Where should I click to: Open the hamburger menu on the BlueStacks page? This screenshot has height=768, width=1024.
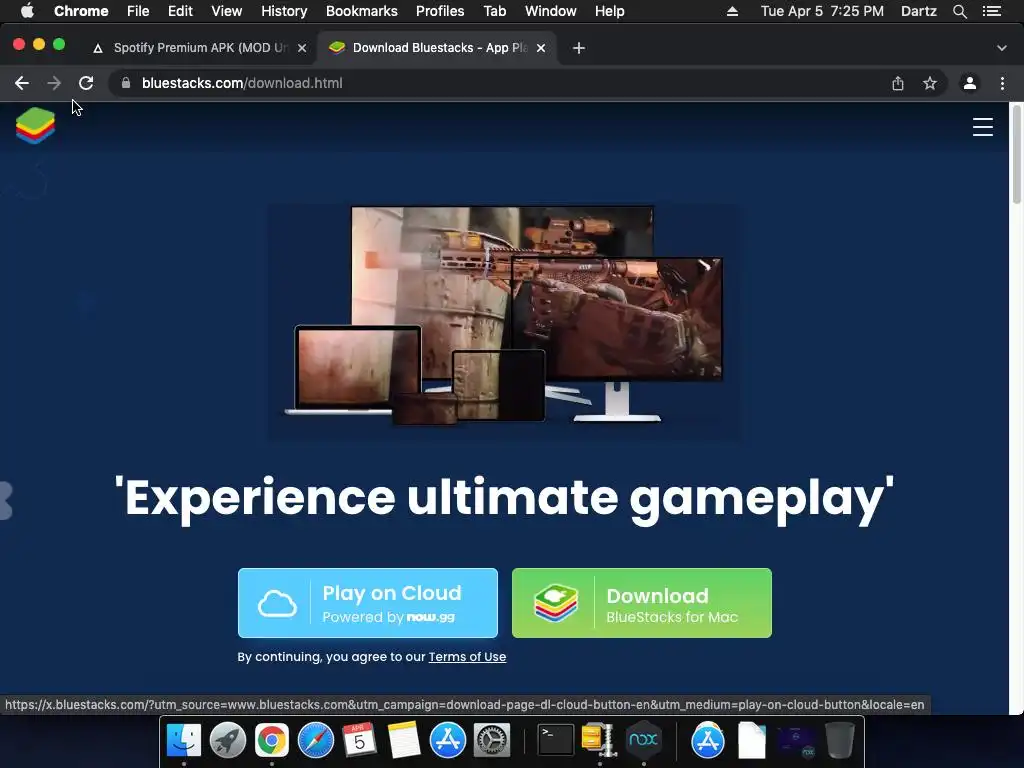click(982, 127)
